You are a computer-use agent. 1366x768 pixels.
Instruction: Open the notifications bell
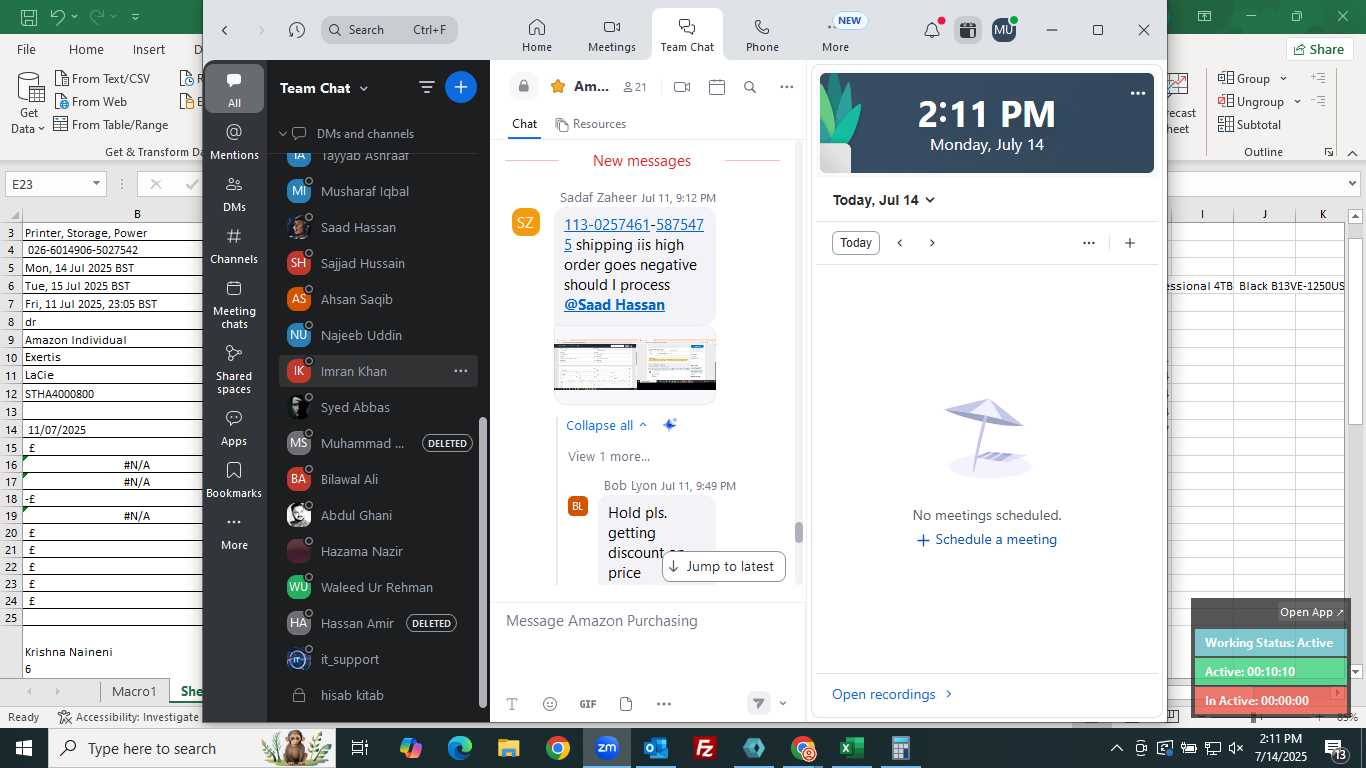click(932, 30)
